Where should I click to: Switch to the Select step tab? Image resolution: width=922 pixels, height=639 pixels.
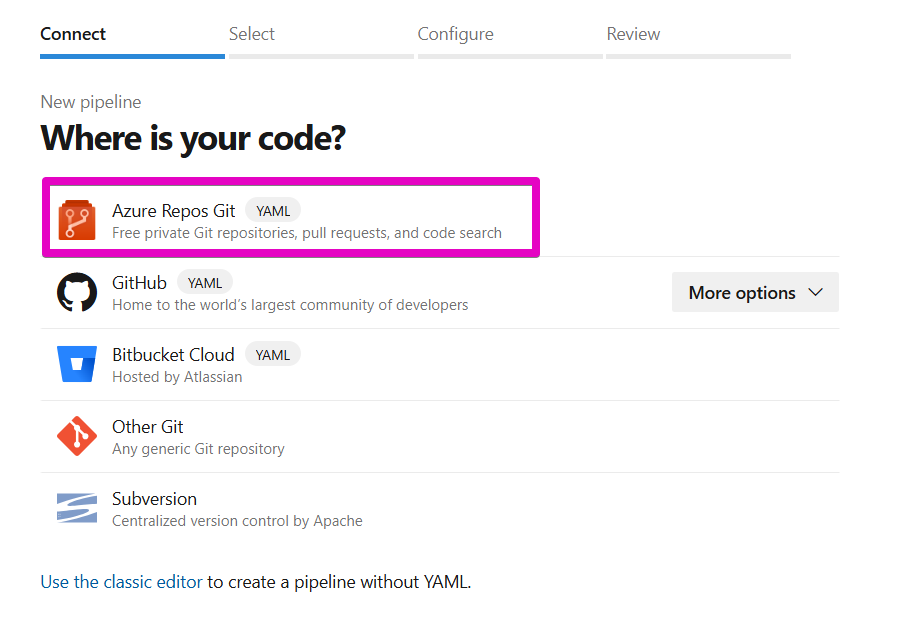[252, 34]
